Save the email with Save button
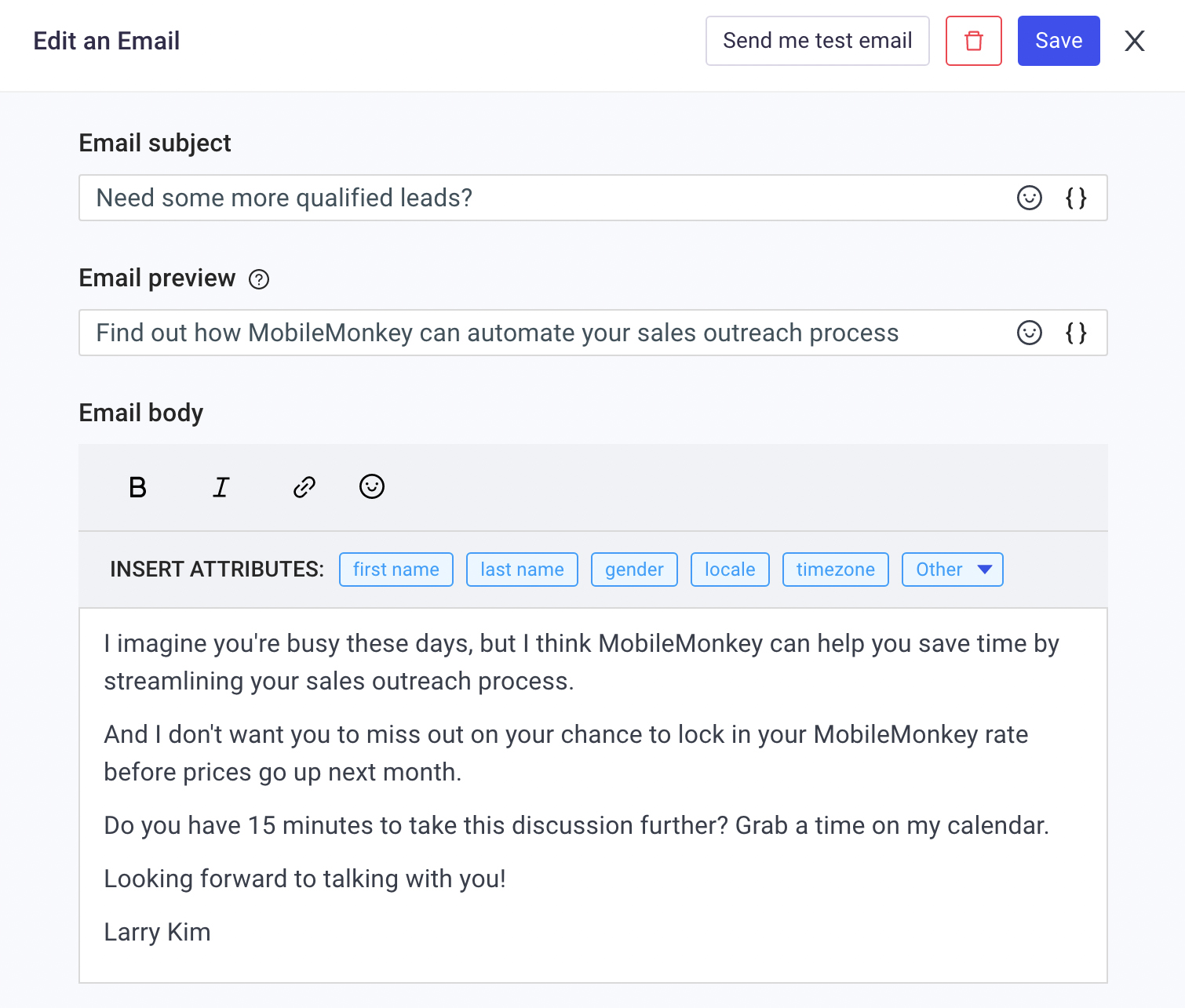This screenshot has height=1008, width=1185. [1059, 41]
